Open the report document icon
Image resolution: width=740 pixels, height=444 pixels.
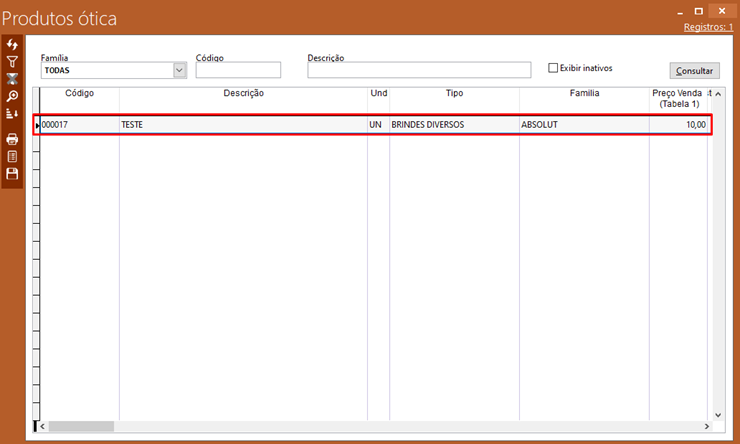tap(12, 156)
